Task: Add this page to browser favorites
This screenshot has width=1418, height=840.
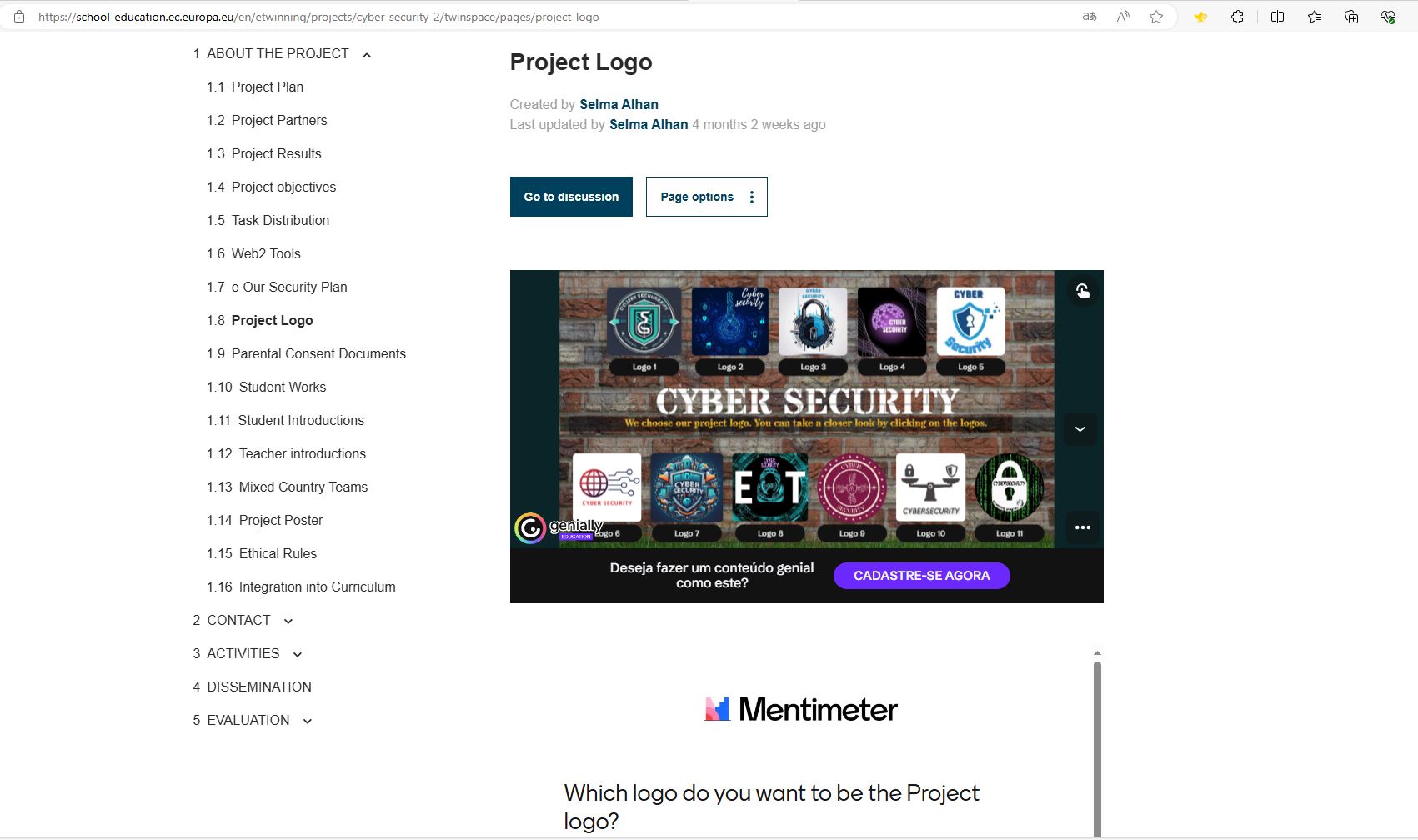Action: (1156, 17)
